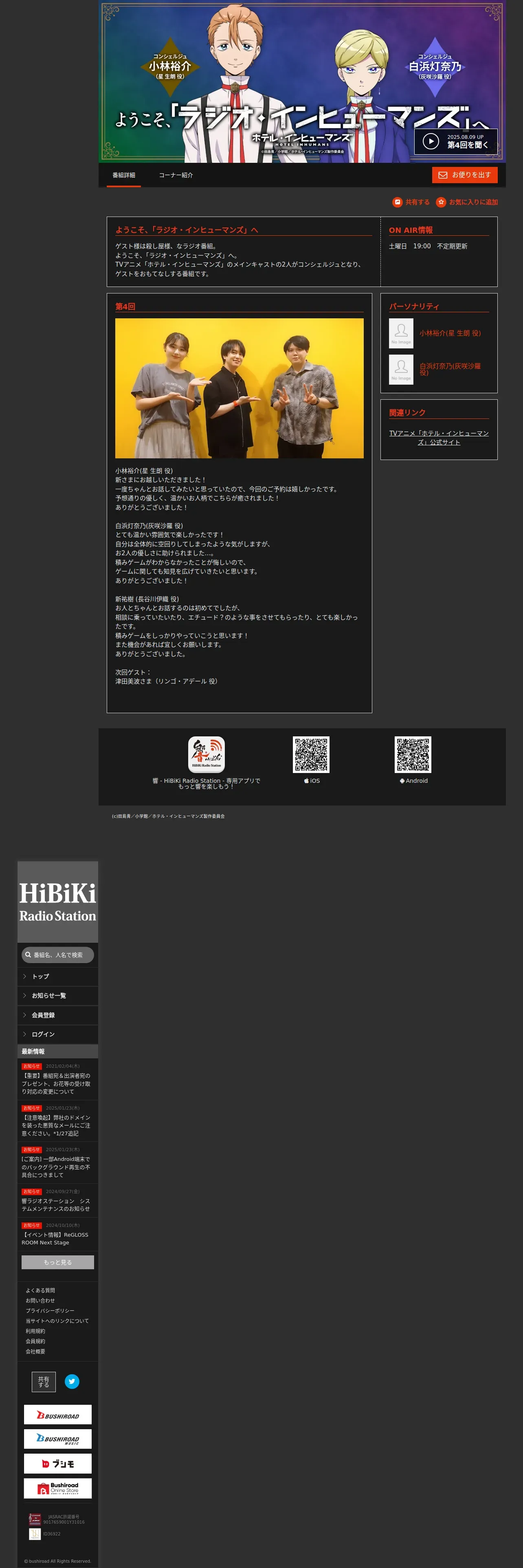Open the プライバシーポリシー footer link

pyautogui.click(x=50, y=1311)
